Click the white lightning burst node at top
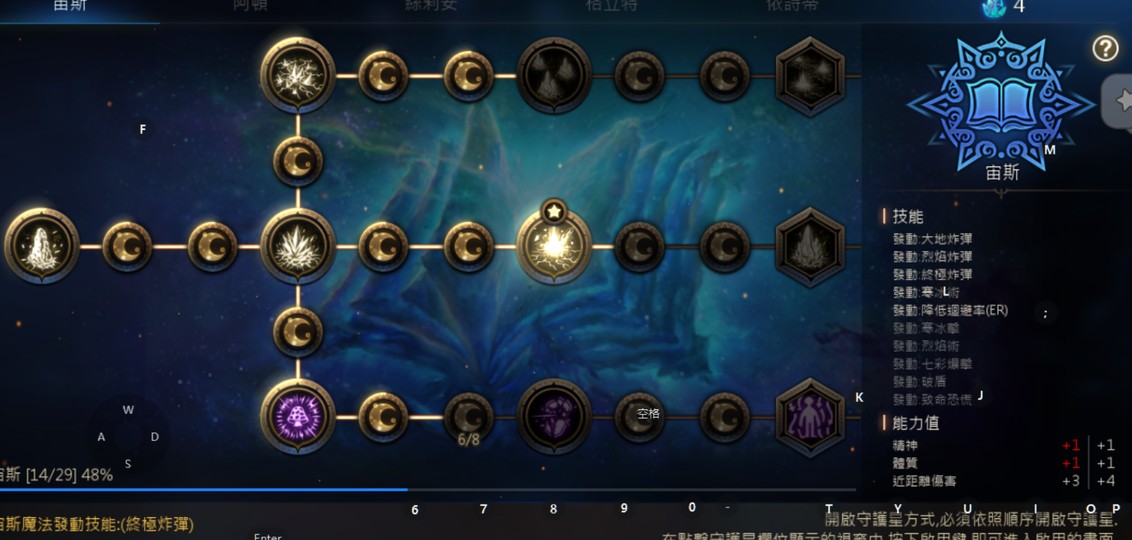The height and width of the screenshot is (540, 1132). tap(297, 75)
